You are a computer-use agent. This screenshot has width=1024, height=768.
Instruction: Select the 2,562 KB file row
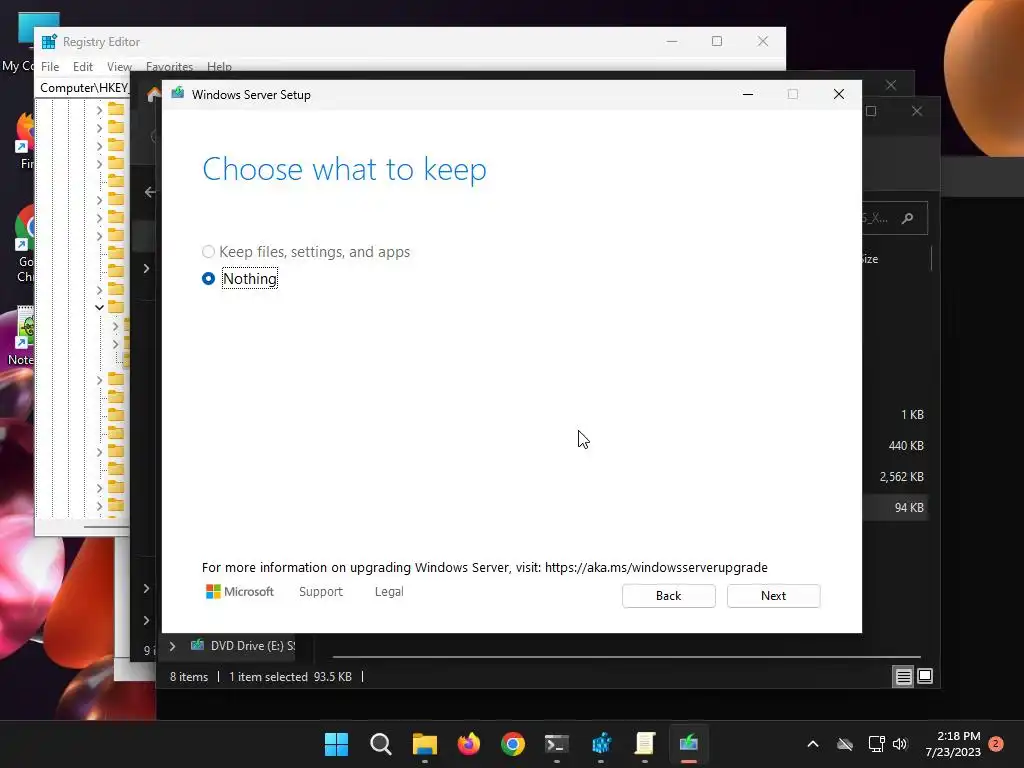pyautogui.click(x=895, y=477)
